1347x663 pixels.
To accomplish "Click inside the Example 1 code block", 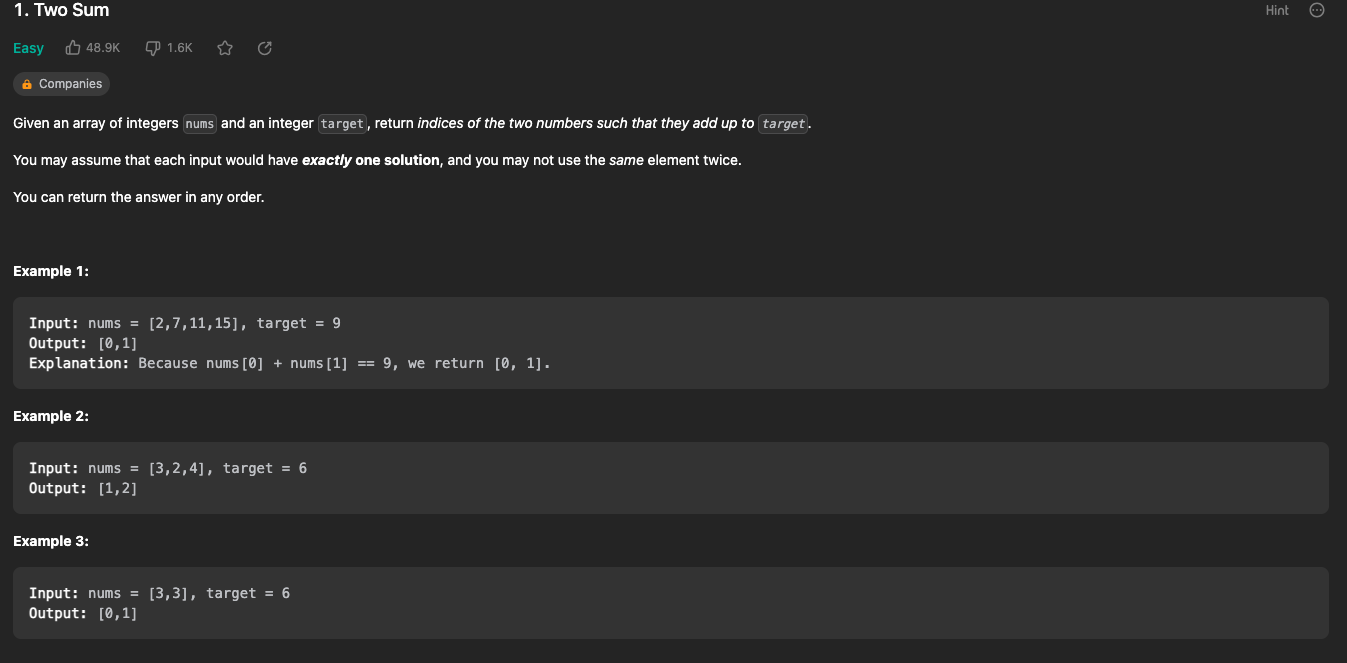I will (x=671, y=343).
